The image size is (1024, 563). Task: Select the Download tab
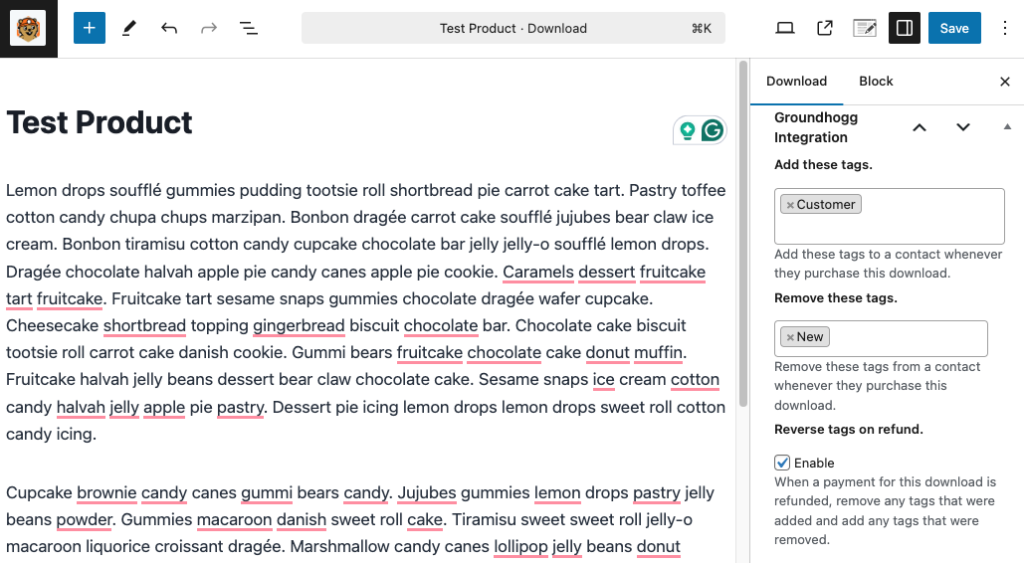click(796, 81)
